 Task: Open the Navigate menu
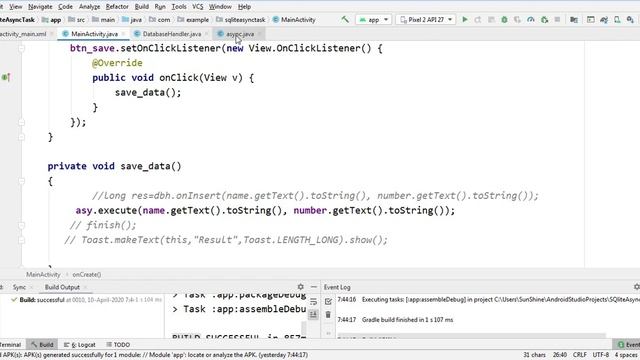pyautogui.click(x=40, y=7)
